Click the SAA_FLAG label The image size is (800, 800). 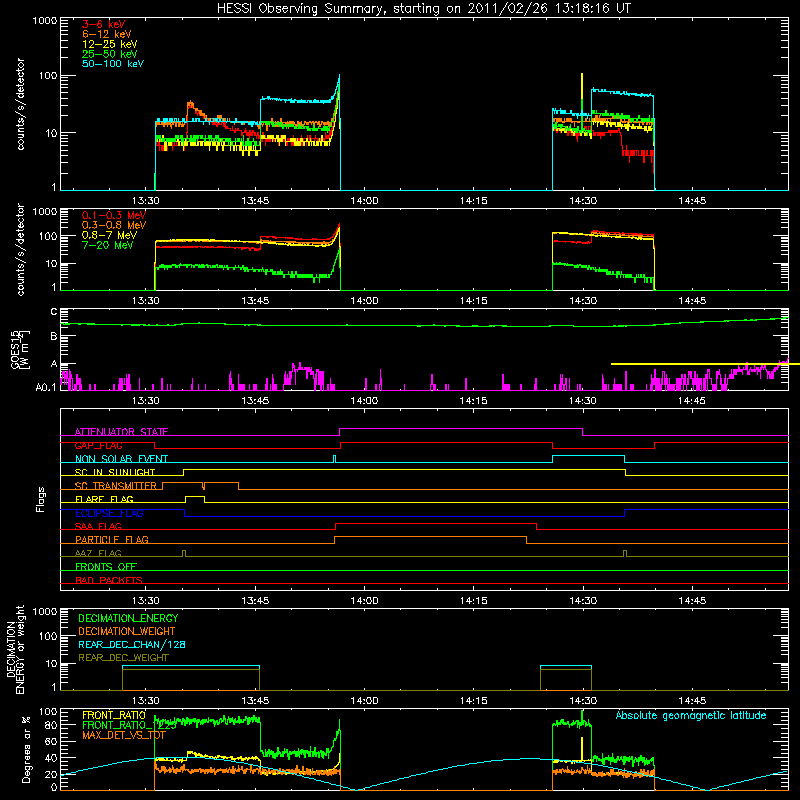point(98,526)
